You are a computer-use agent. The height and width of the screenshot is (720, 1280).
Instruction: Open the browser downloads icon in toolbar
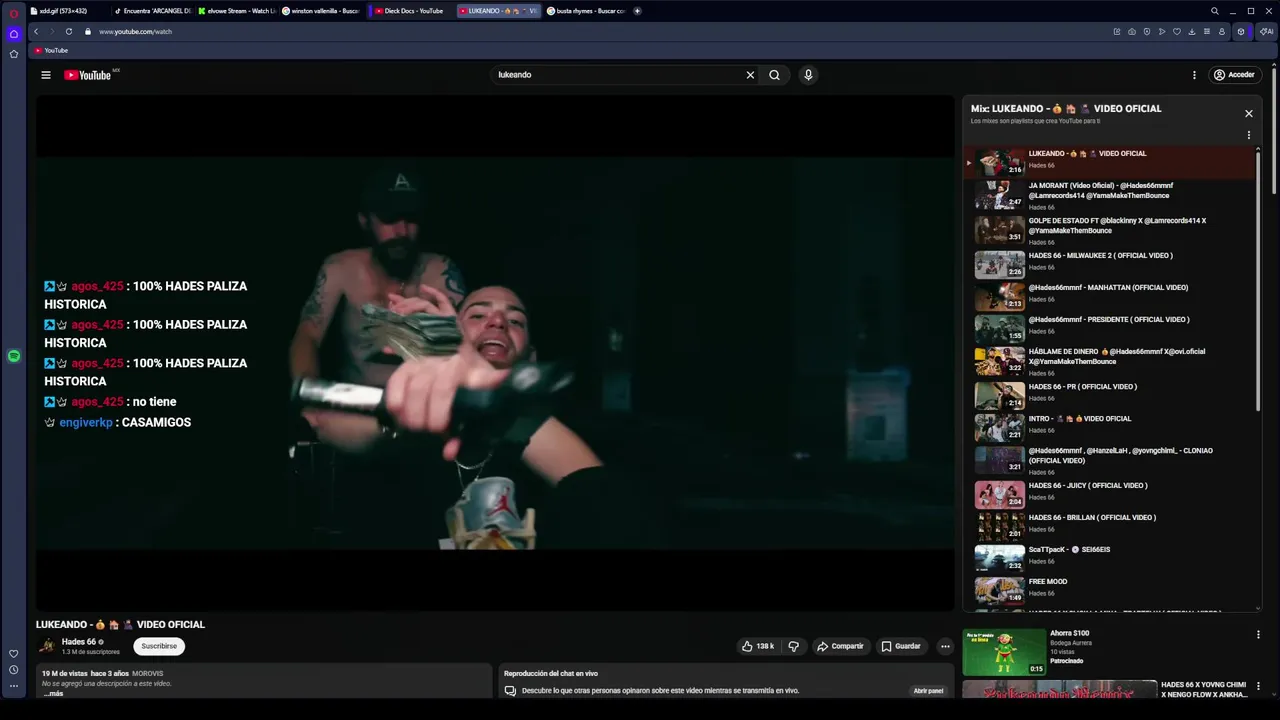[x=1191, y=32]
